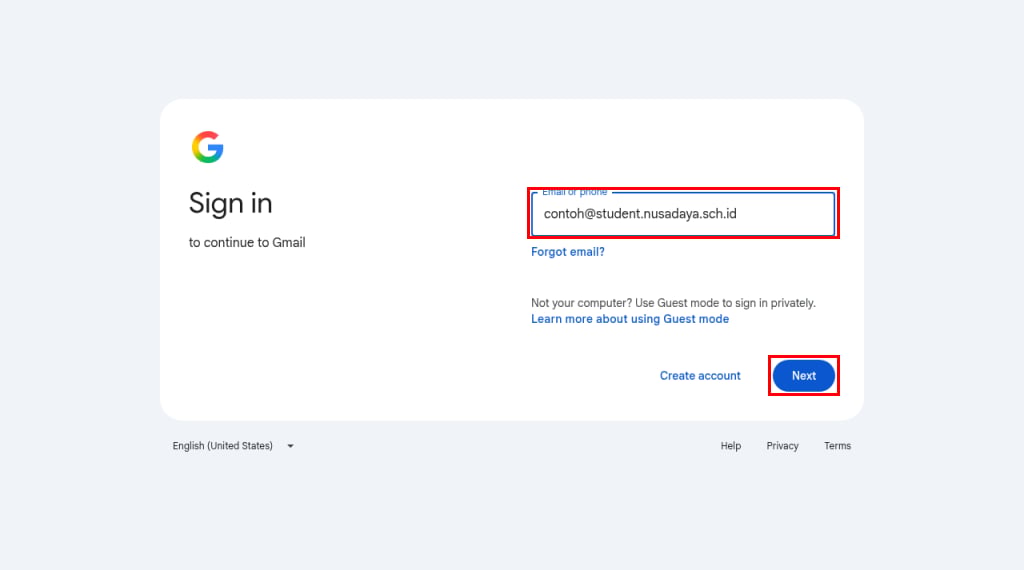Open Learn more about using Guest mode
Viewport: 1024px width, 570px height.
[x=630, y=319]
